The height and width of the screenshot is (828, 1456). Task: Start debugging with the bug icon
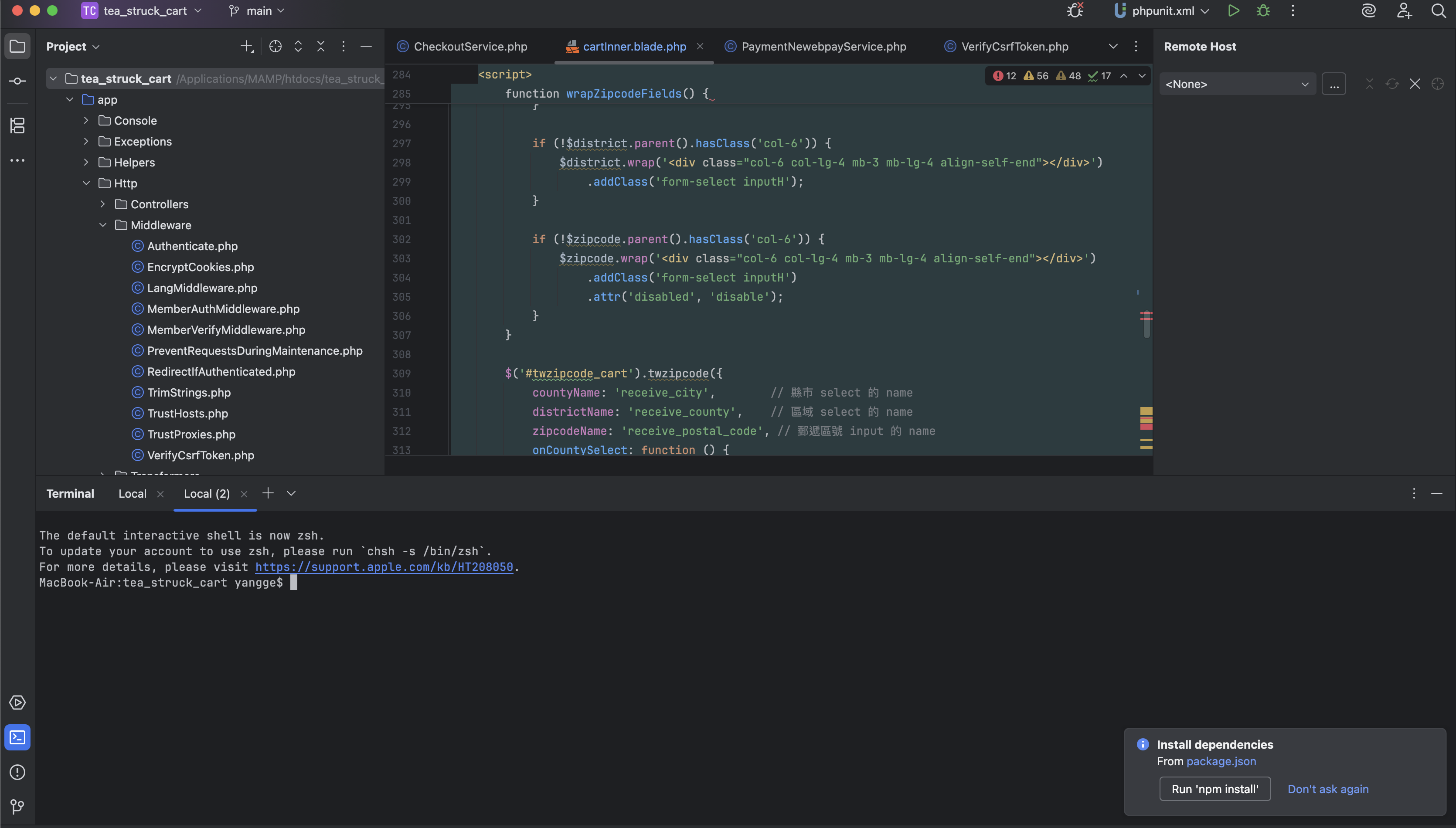click(x=1263, y=11)
